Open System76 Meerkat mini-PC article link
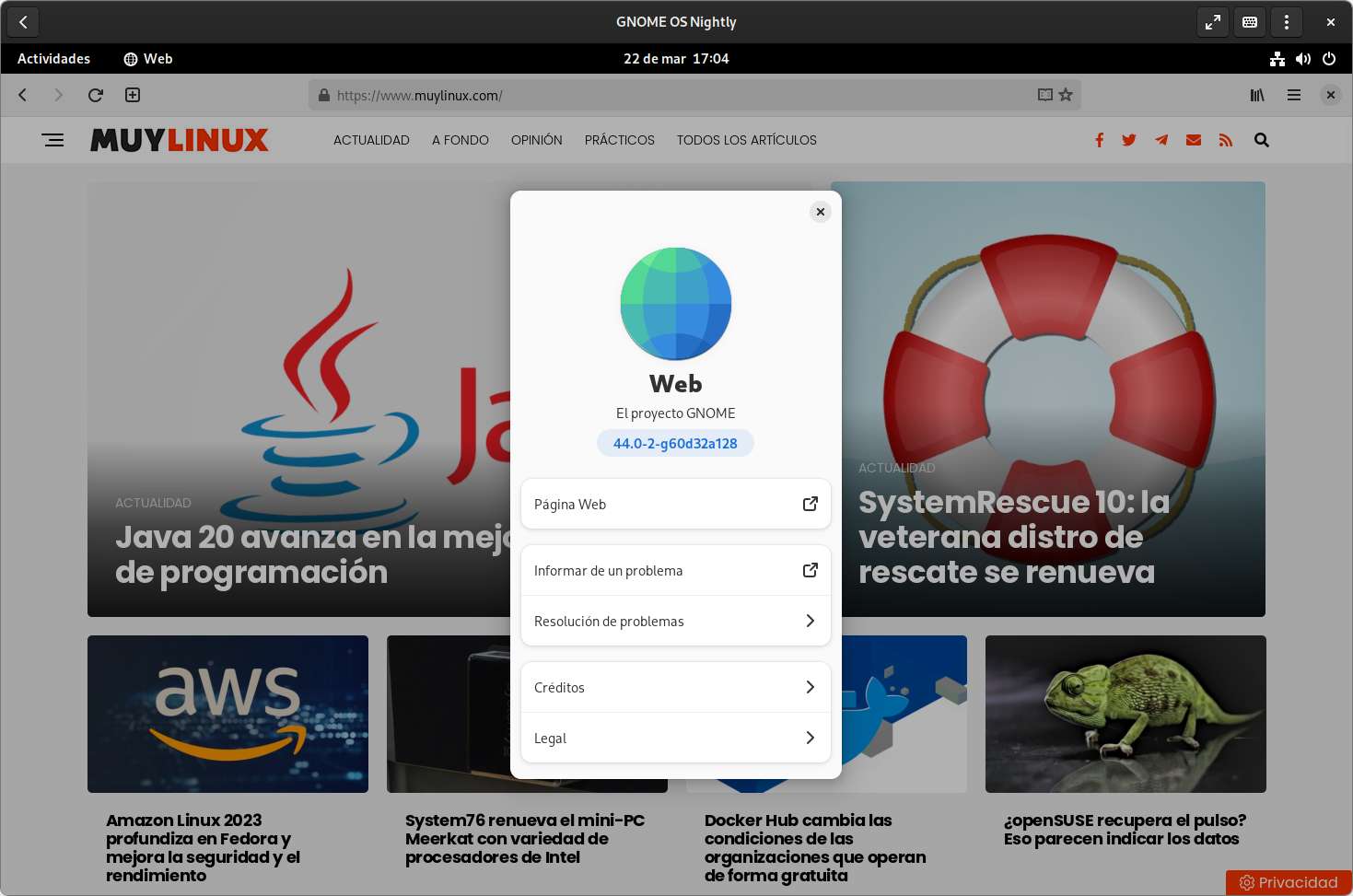 click(x=525, y=838)
